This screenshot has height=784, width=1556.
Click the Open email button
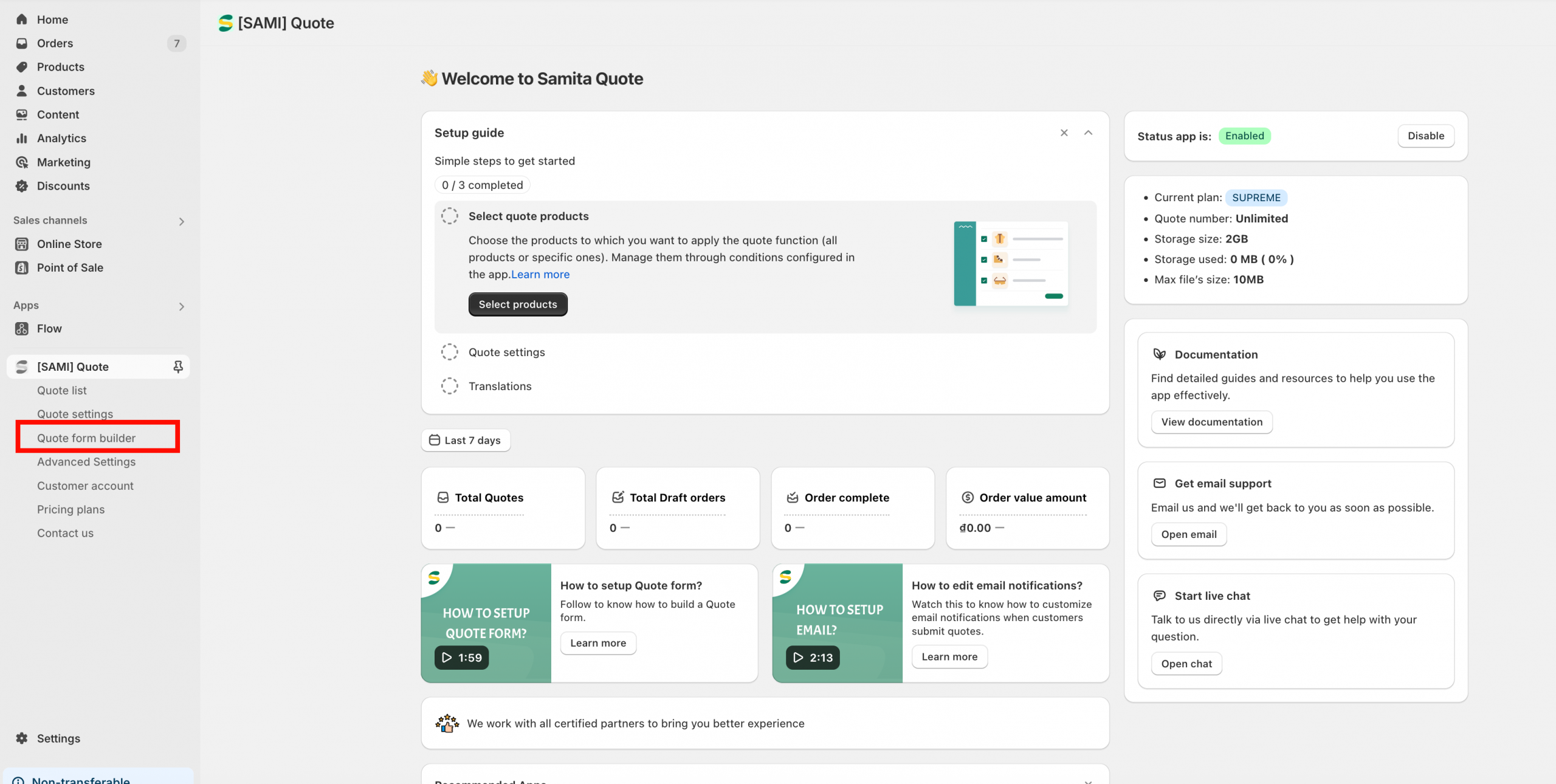pyautogui.click(x=1189, y=534)
